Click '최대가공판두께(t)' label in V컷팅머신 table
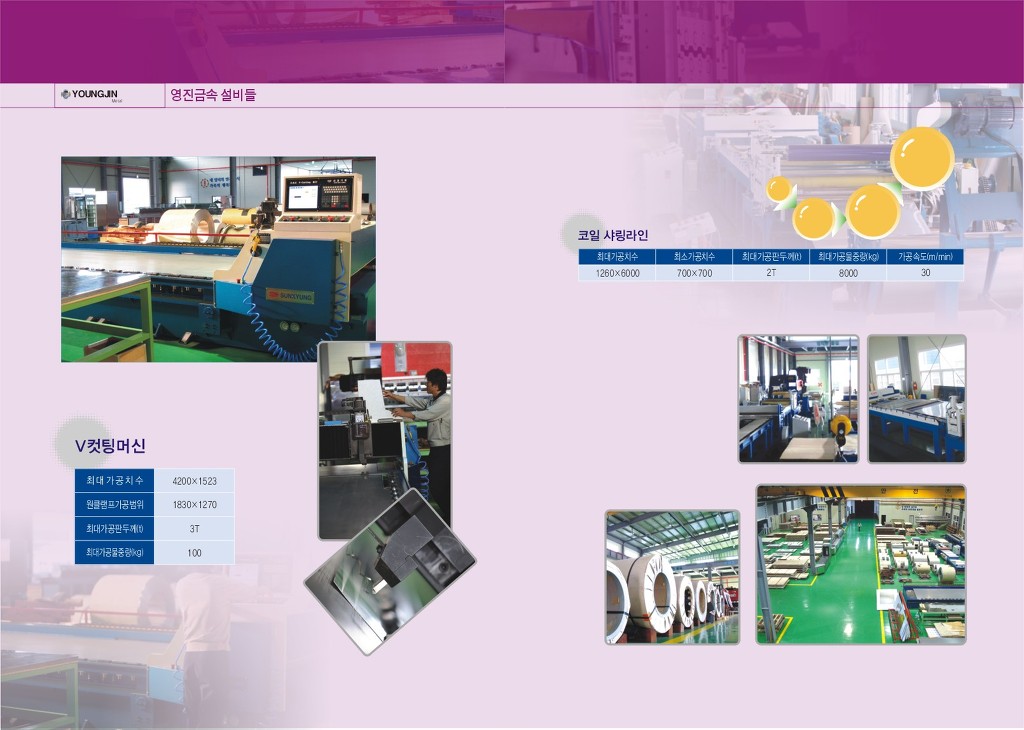The image size is (1024, 730). 114,529
